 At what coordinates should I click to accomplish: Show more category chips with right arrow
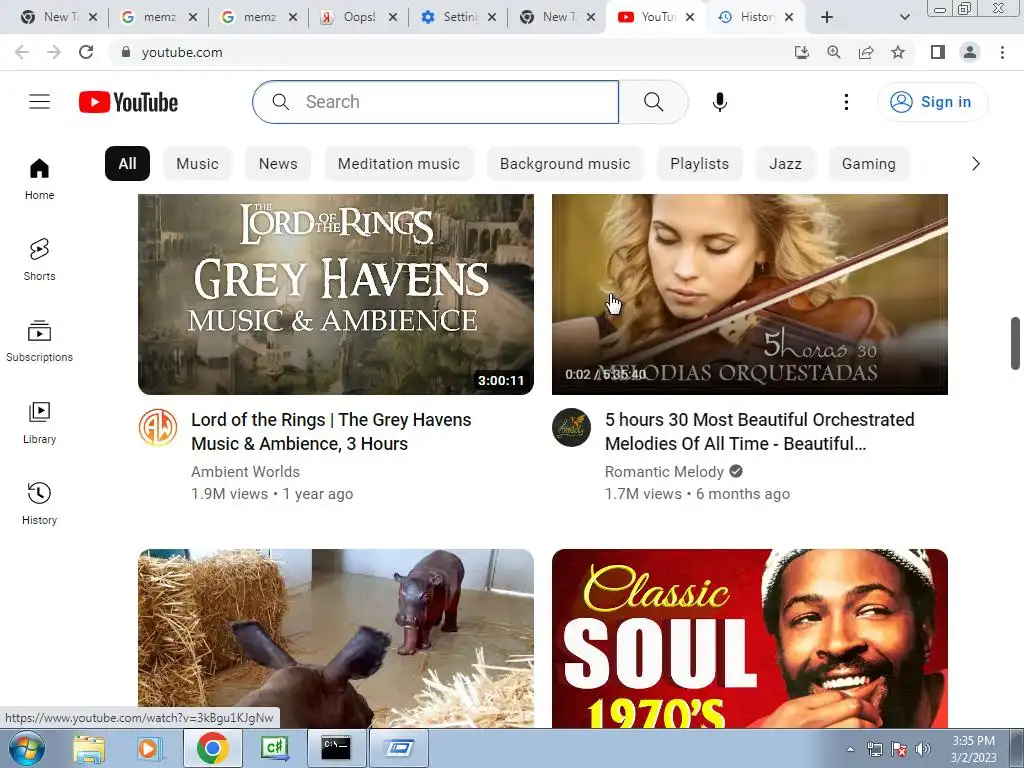[976, 164]
